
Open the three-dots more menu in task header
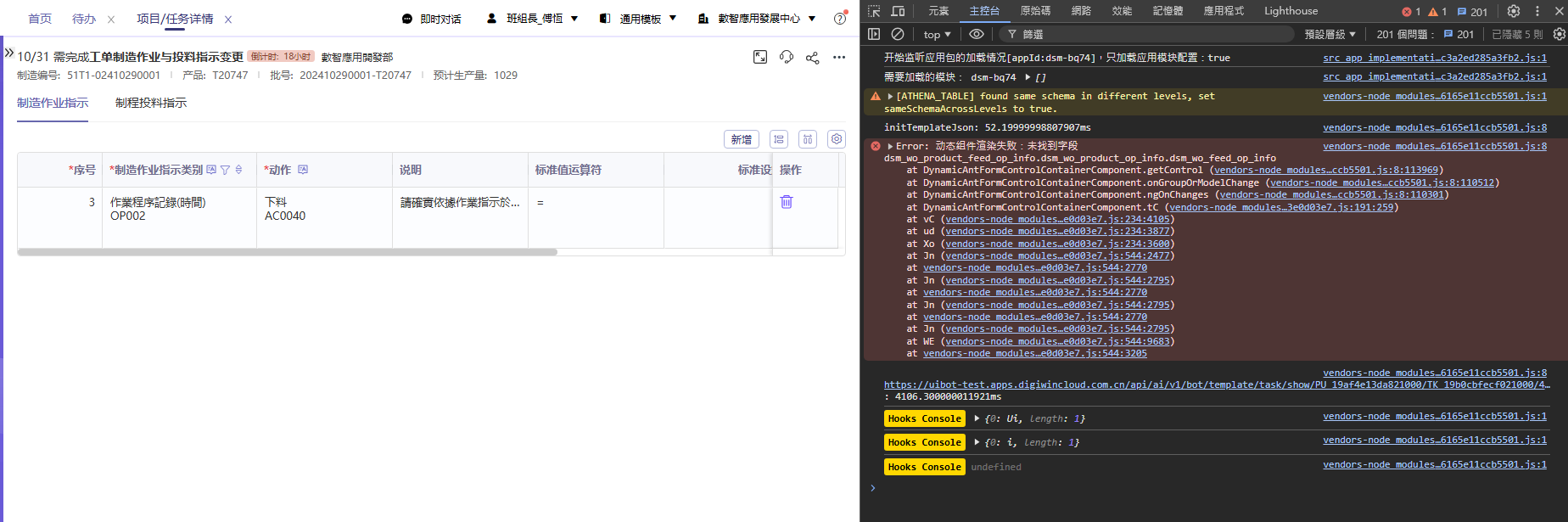pyautogui.click(x=839, y=57)
